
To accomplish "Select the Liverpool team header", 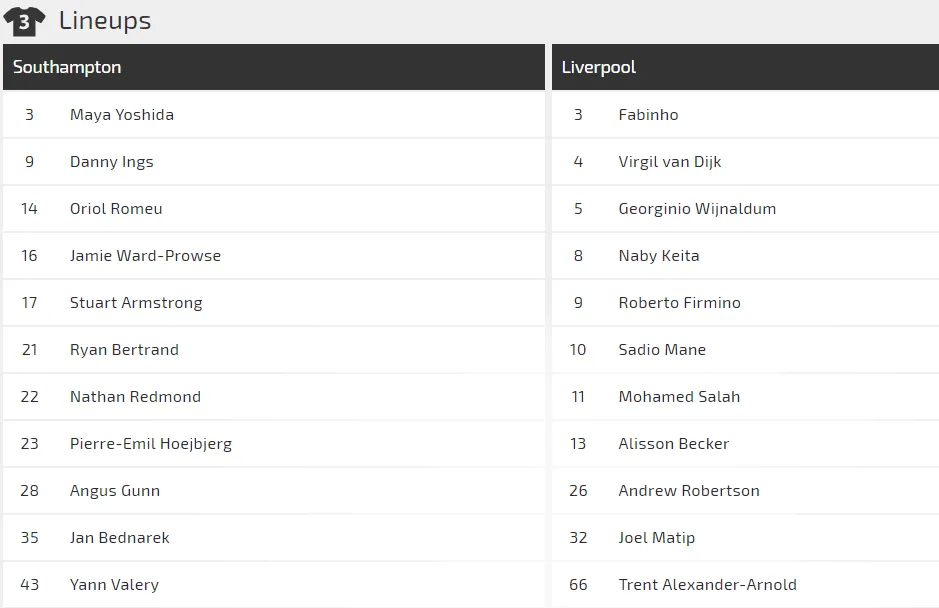I will [599, 67].
